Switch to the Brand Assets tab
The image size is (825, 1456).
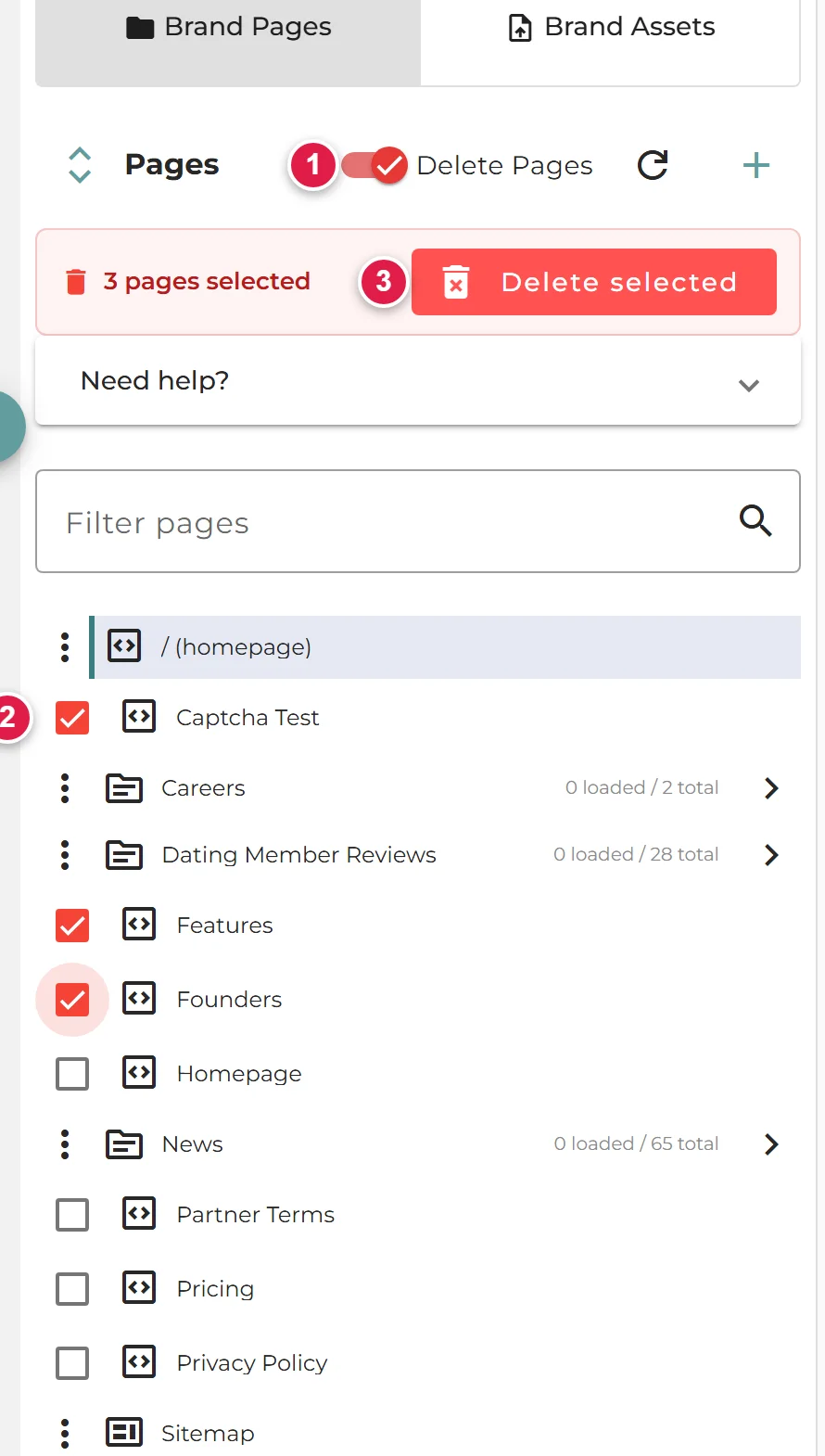(x=610, y=42)
